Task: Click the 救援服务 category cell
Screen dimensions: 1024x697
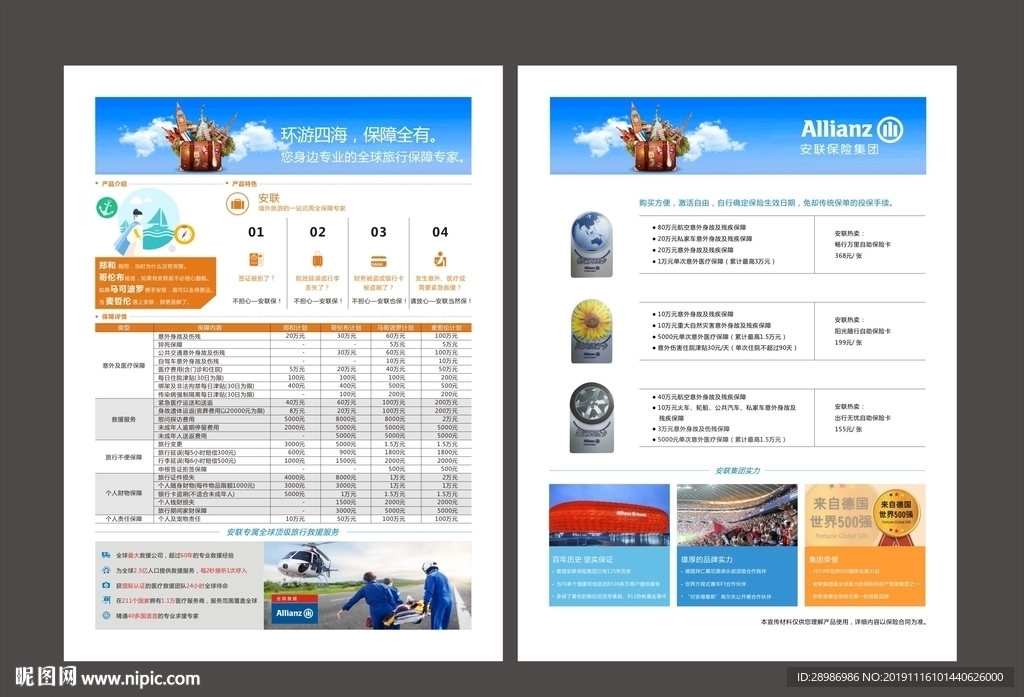Action: point(123,419)
